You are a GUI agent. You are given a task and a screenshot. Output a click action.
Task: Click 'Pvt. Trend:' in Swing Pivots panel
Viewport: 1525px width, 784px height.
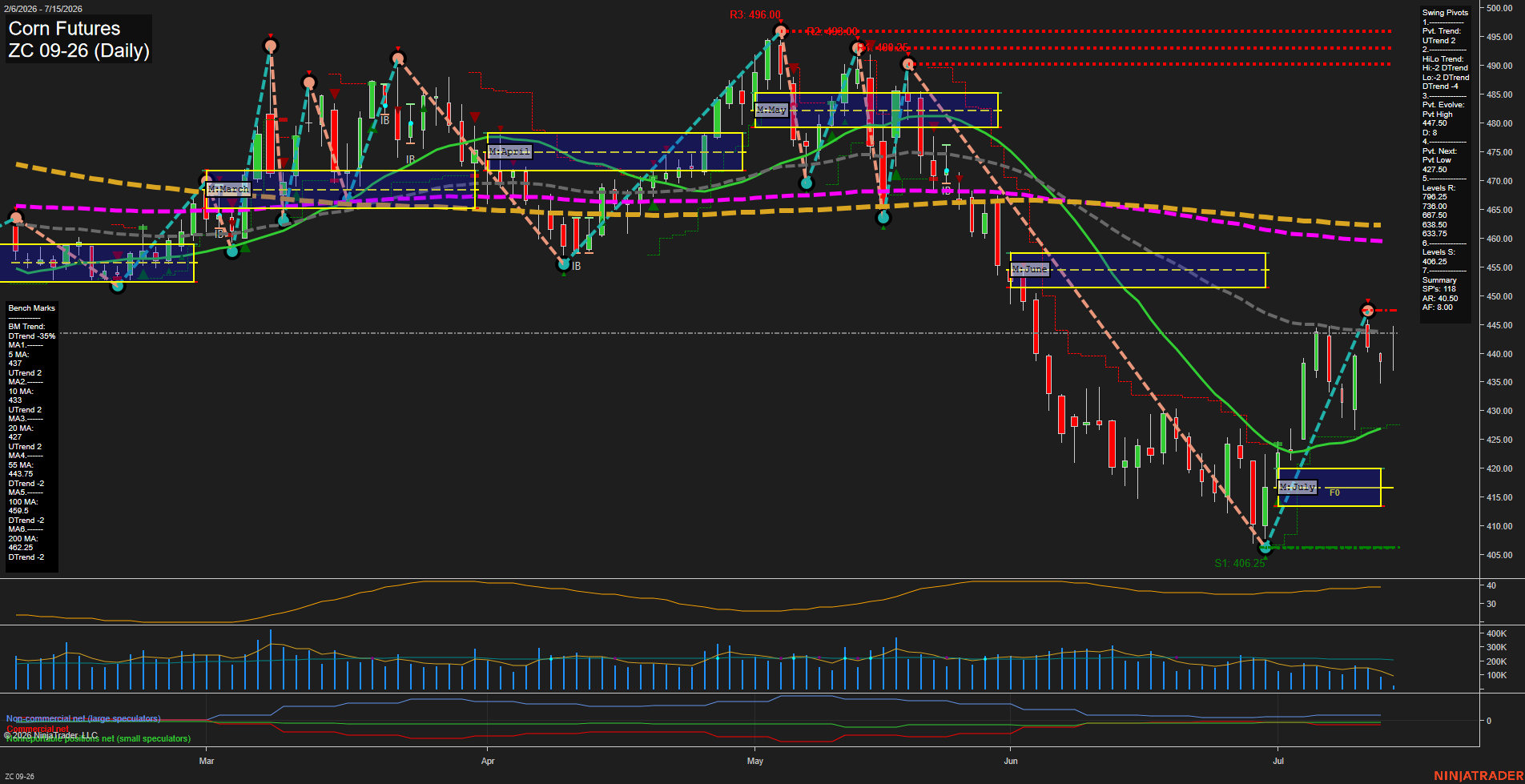point(1442,31)
